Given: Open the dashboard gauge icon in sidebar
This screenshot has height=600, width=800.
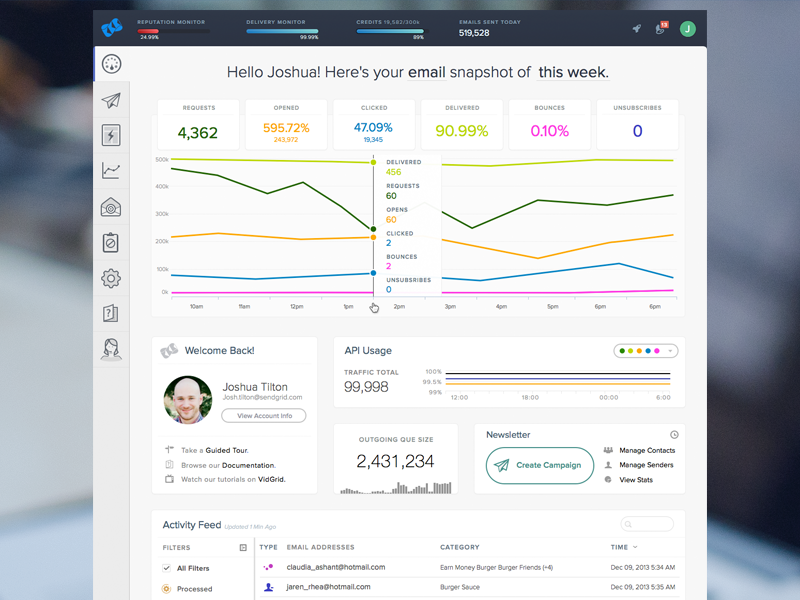Looking at the screenshot, I should (111, 64).
